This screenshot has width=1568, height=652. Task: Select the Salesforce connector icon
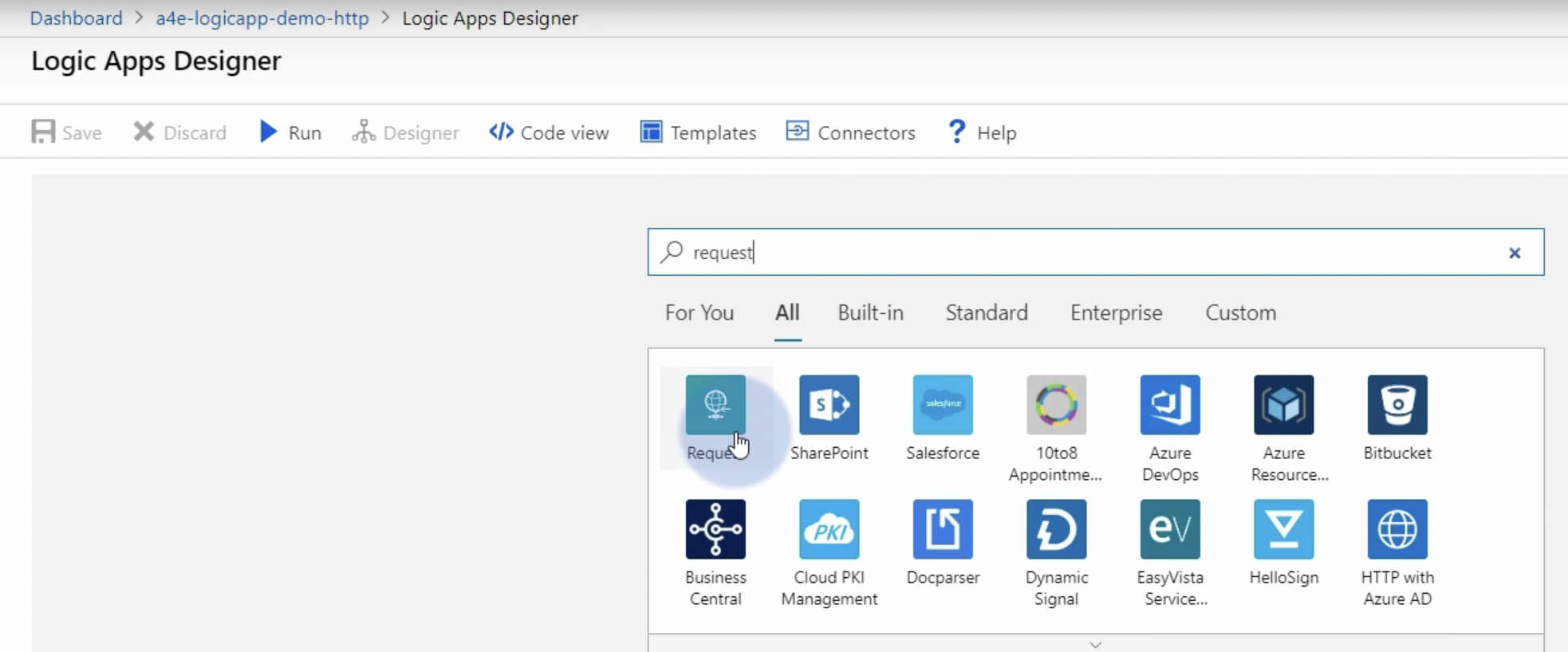point(943,405)
